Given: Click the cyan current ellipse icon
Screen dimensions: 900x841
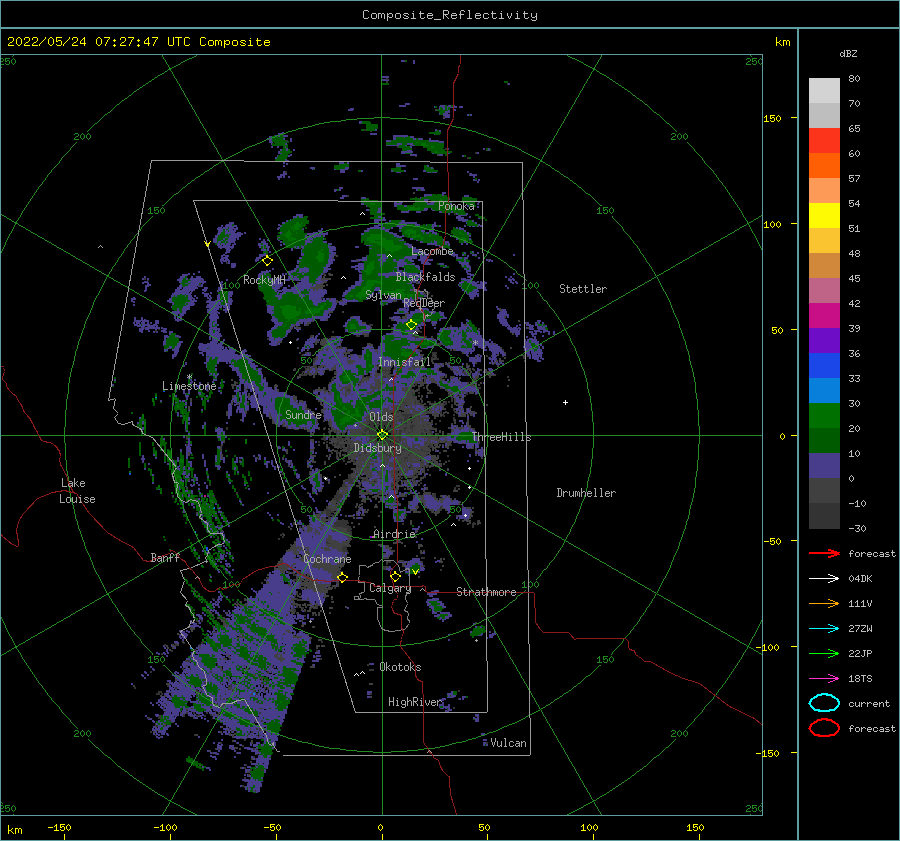Looking at the screenshot, I should [824, 703].
